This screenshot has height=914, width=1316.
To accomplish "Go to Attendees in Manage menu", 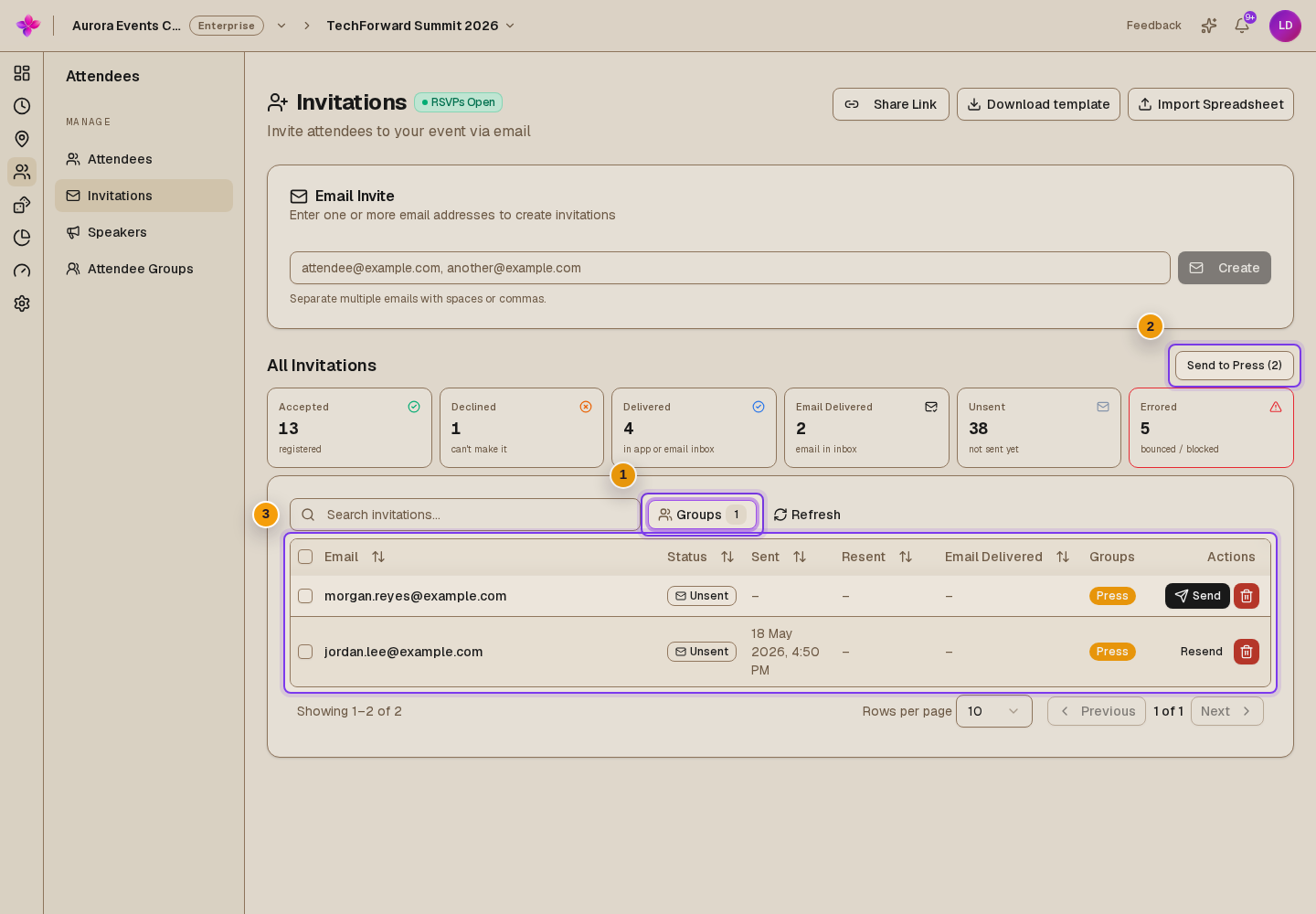I will click(143, 159).
